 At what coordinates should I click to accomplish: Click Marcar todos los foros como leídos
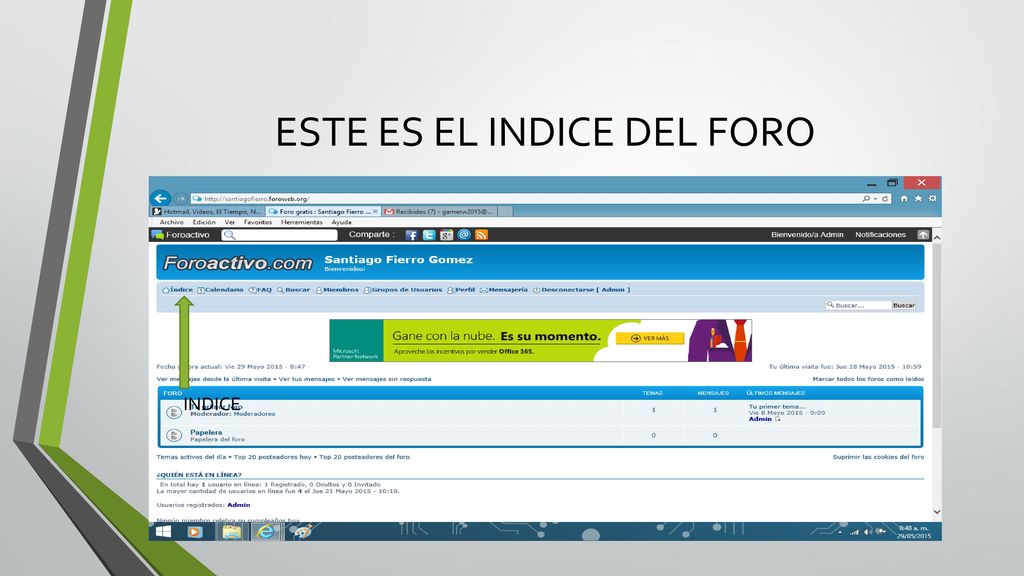(868, 379)
